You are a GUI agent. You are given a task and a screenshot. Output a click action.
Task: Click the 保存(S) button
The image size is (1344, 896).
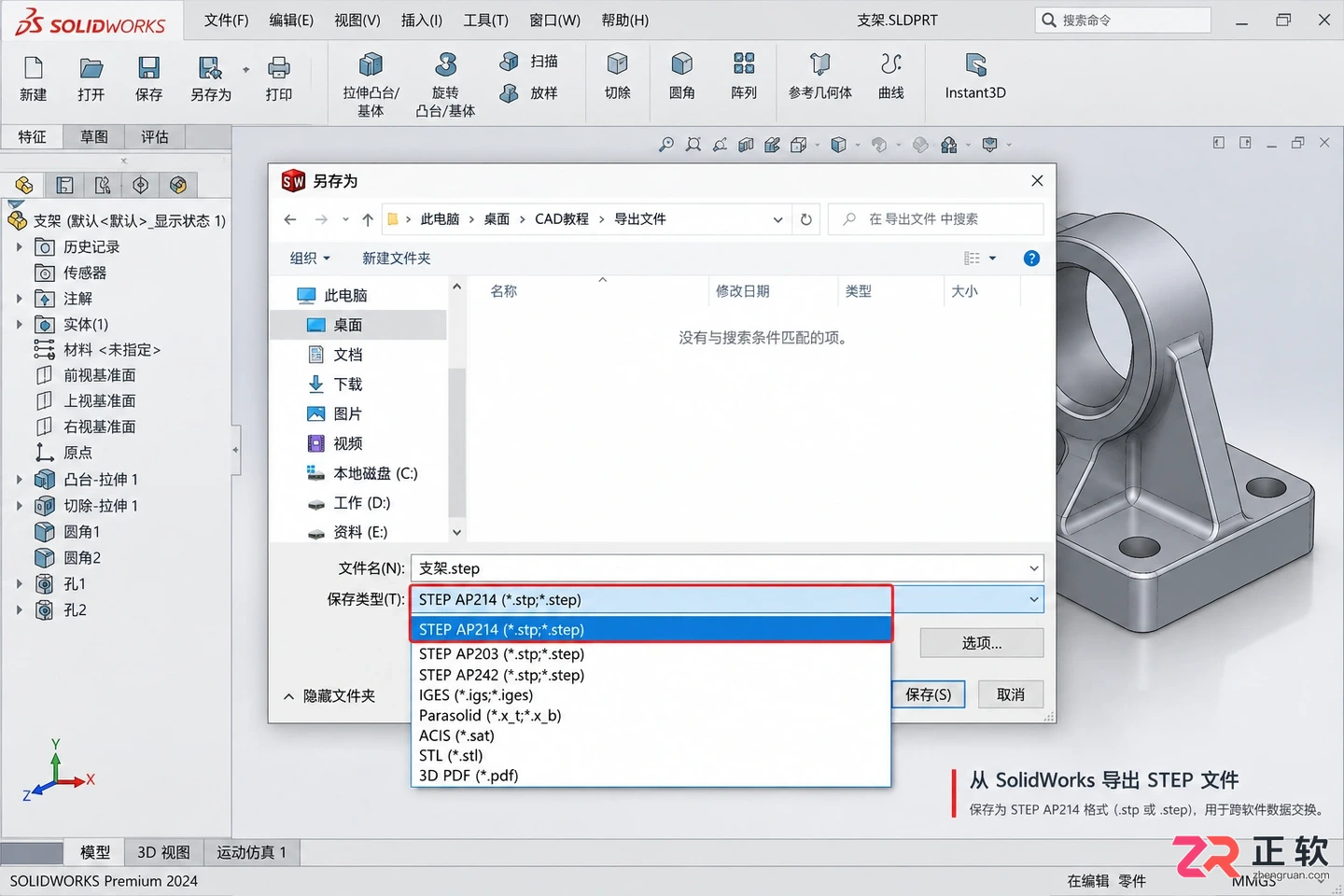pyautogui.click(x=928, y=694)
